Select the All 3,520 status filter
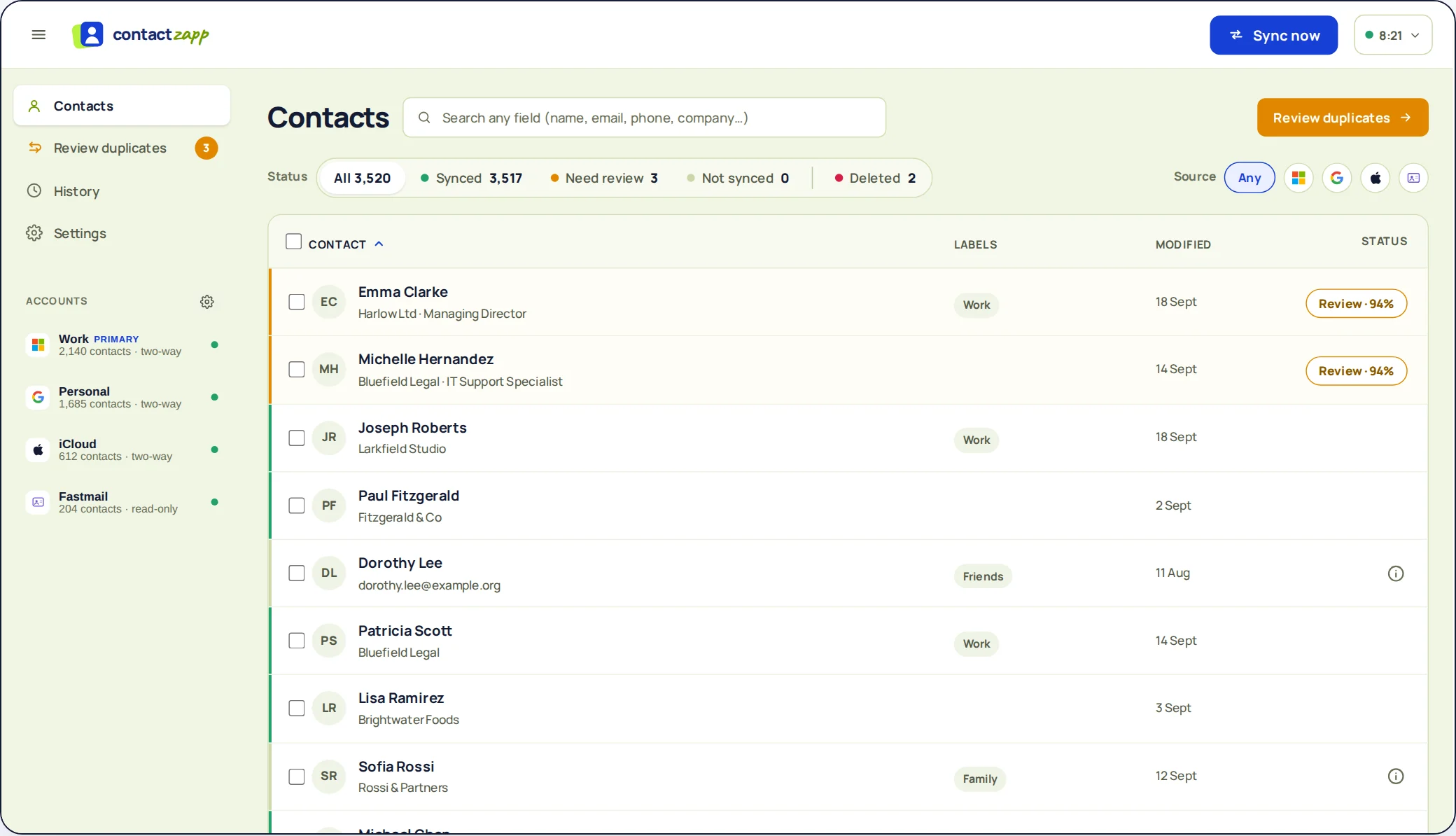The image size is (1456, 836). pos(362,178)
